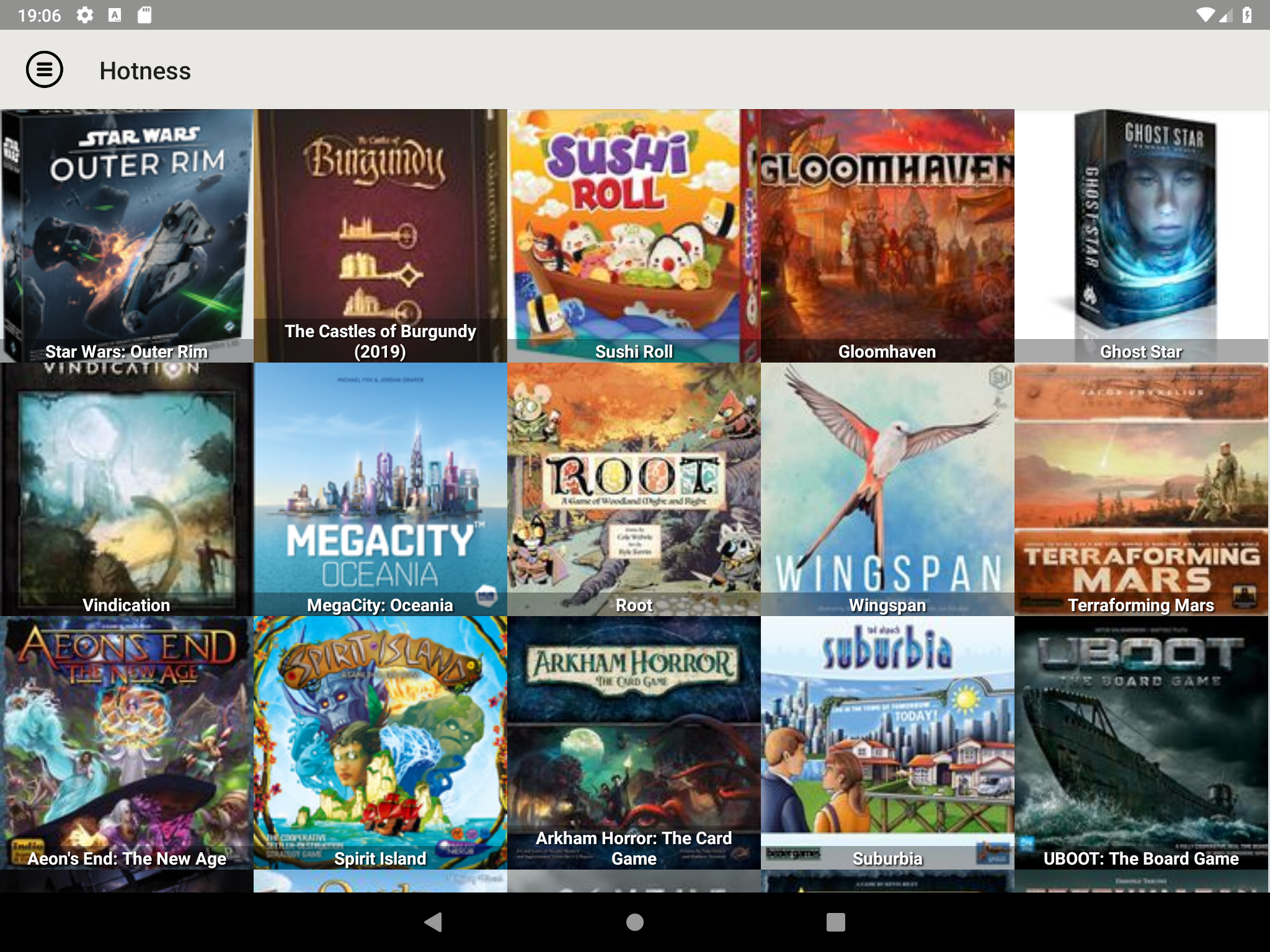Open the Wingspan game tile
The image size is (1270, 952).
(x=887, y=489)
